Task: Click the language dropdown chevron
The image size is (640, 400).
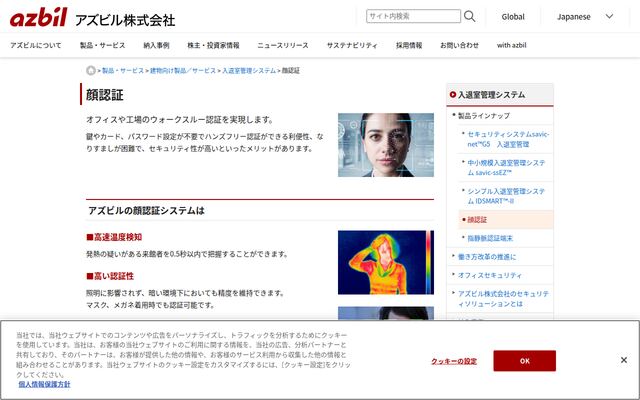Action: [609, 16]
